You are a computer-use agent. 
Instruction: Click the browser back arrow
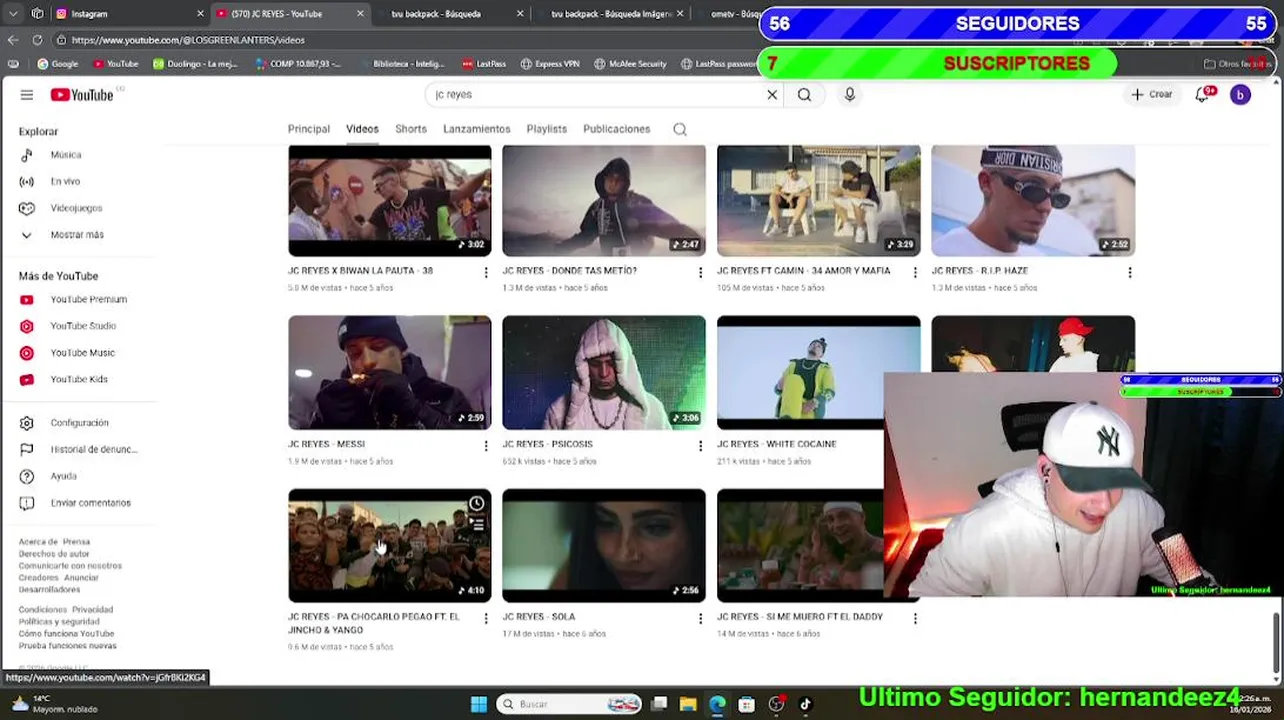[x=13, y=40]
